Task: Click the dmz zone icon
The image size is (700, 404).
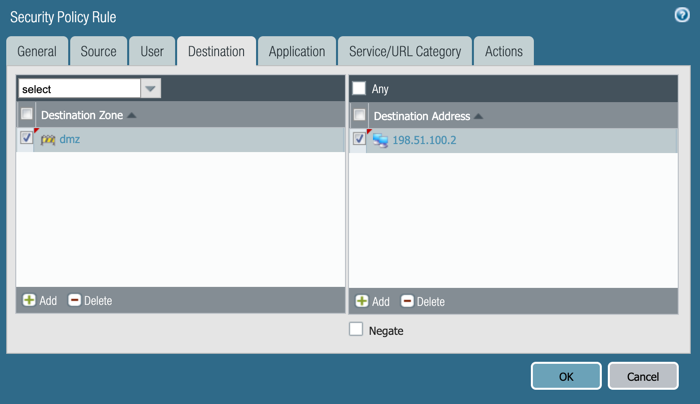Action: point(48,140)
